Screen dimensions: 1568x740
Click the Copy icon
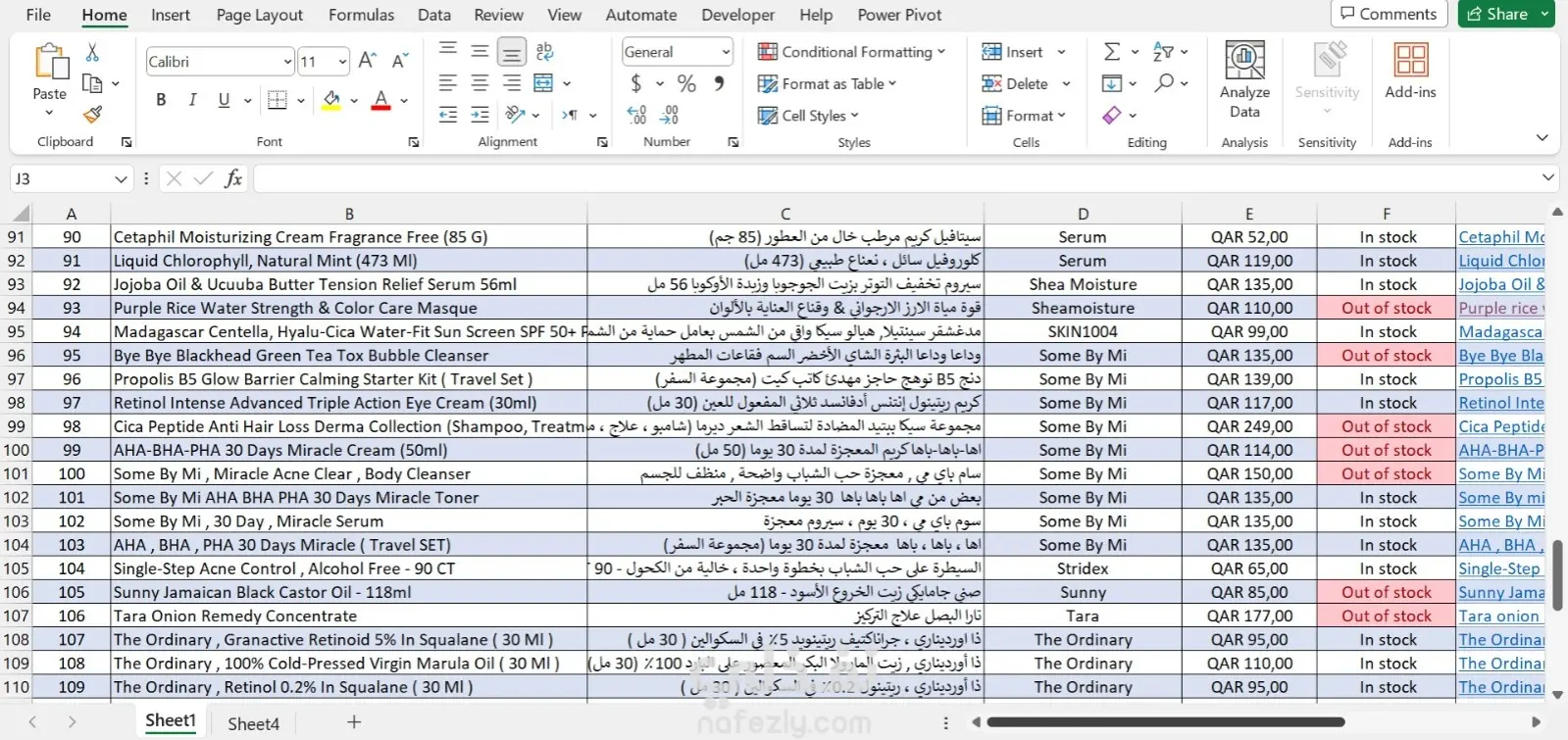tap(92, 83)
